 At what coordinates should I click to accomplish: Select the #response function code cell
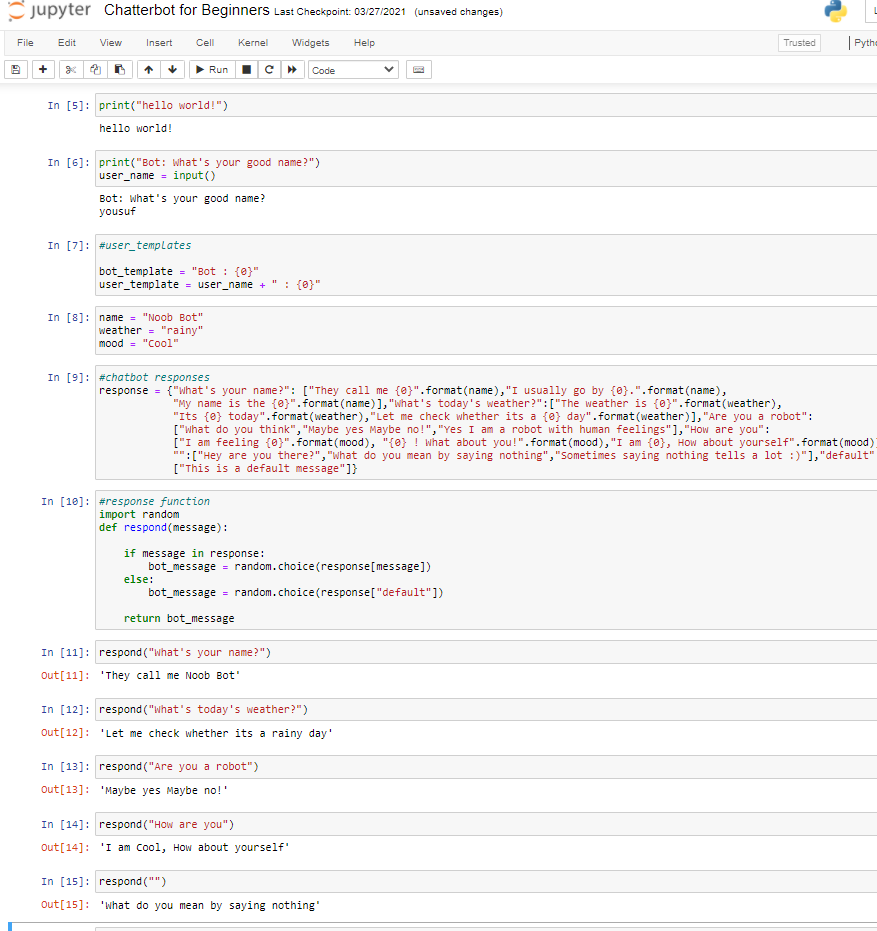click(x=486, y=559)
